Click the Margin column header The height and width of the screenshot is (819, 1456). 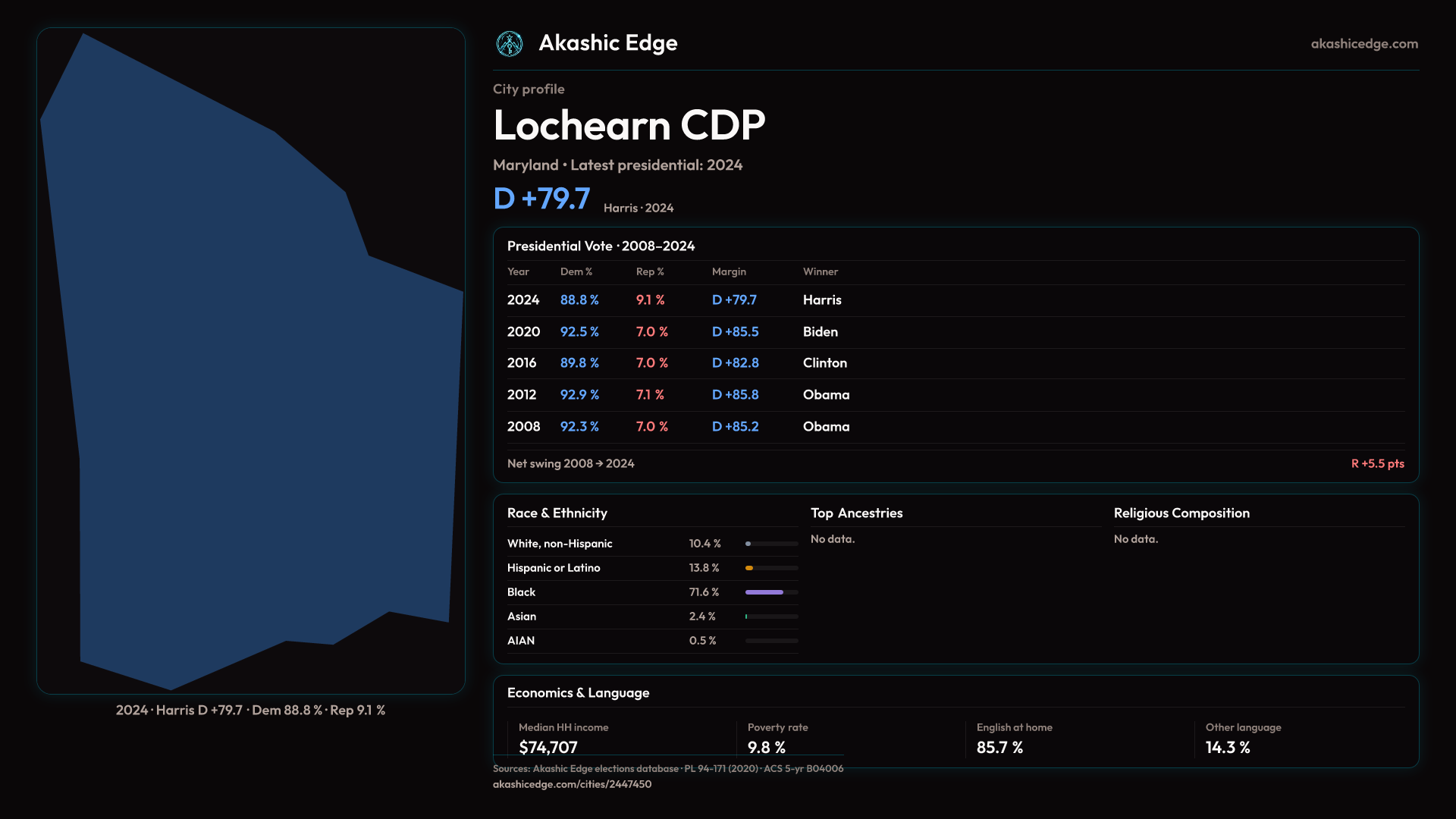pos(729,271)
